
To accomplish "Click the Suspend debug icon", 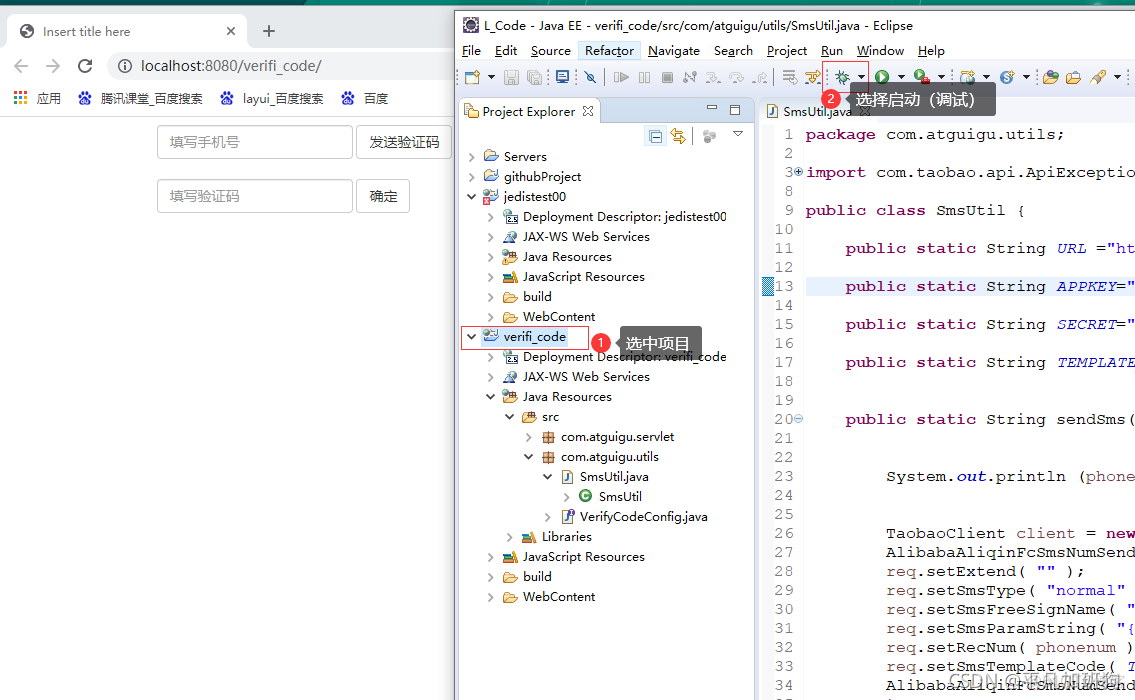I will pos(644,77).
